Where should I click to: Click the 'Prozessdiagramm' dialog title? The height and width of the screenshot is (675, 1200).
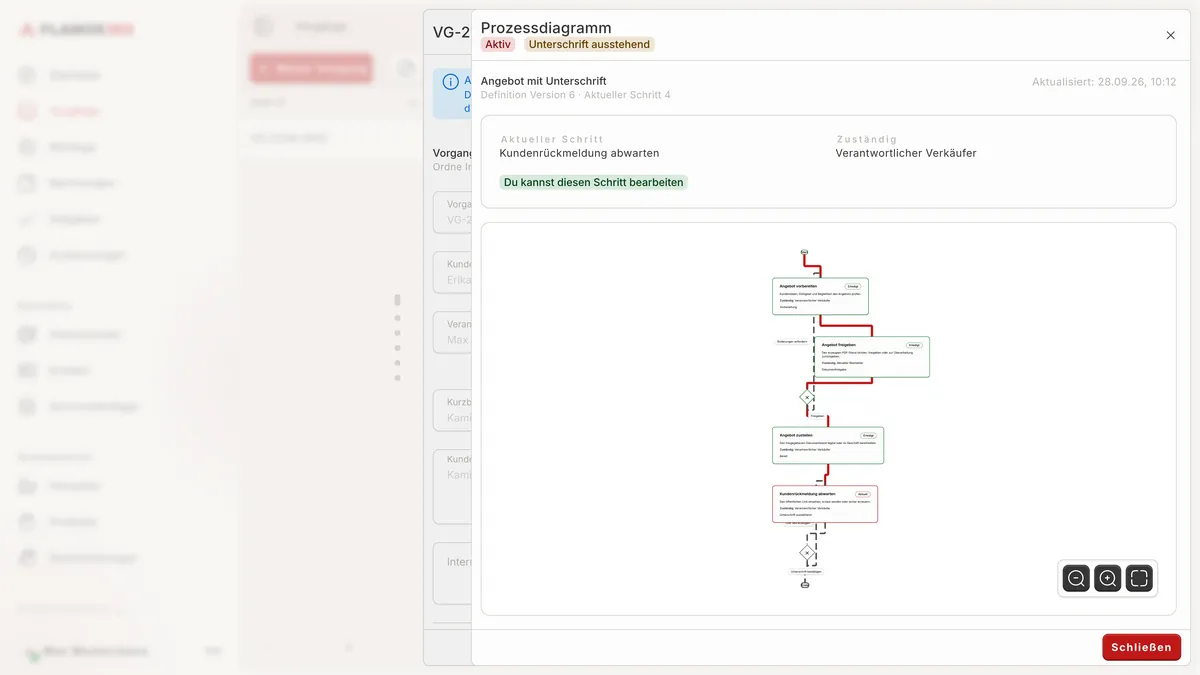(x=546, y=28)
